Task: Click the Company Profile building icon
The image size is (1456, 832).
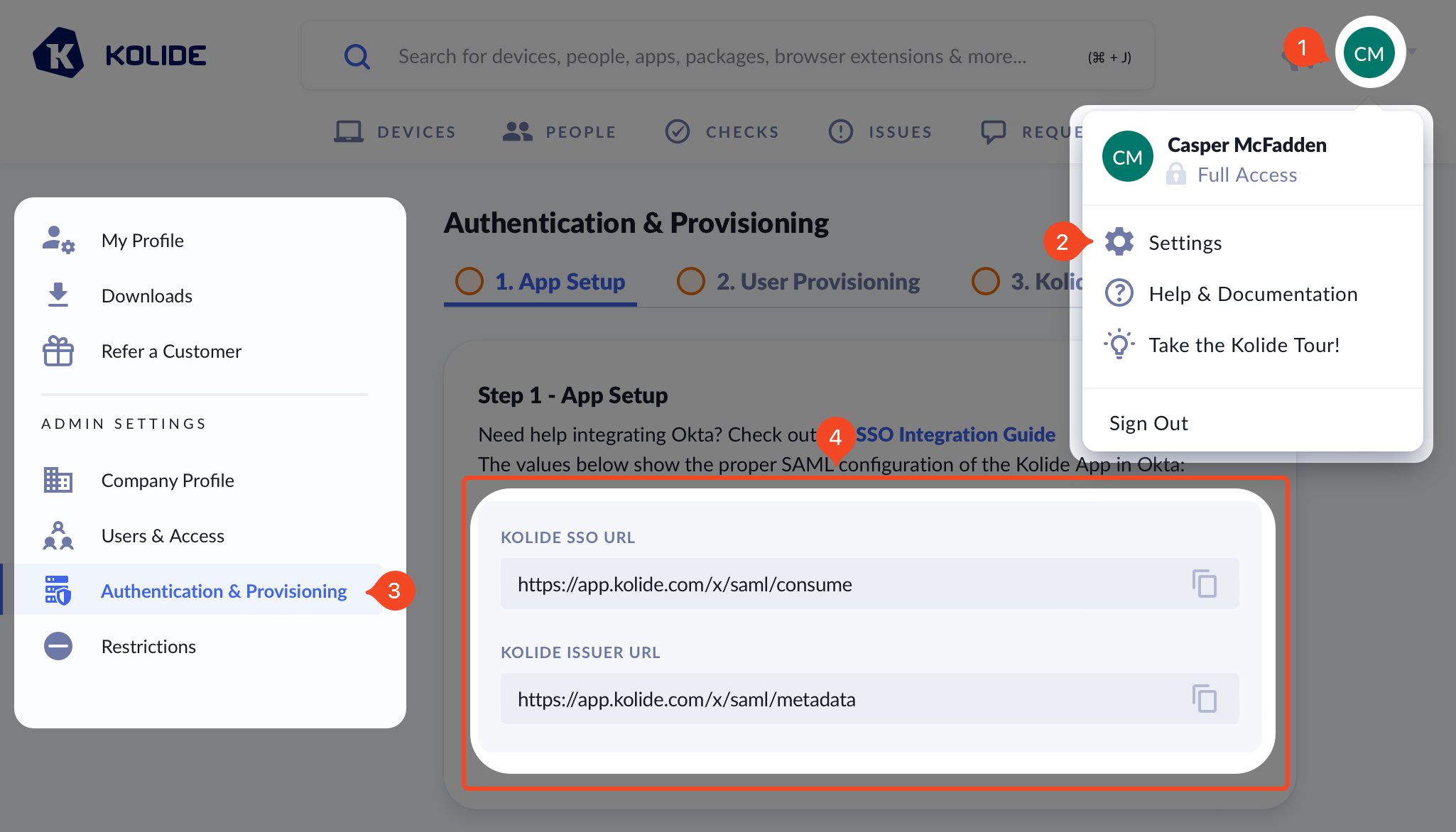Action: pyautogui.click(x=58, y=480)
